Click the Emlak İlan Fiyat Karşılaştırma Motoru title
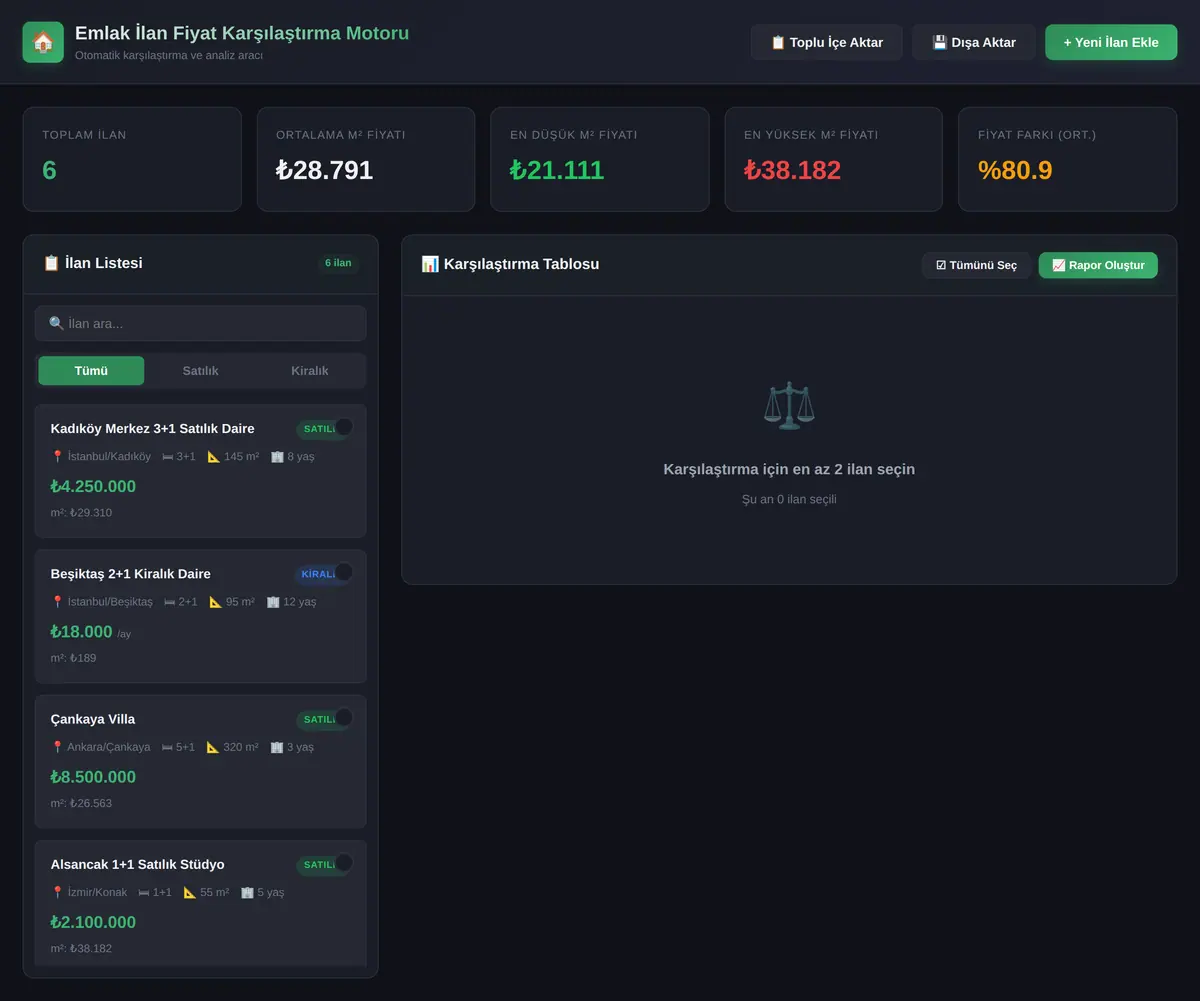Image resolution: width=1200 pixels, height=1001 pixels. click(x=242, y=33)
